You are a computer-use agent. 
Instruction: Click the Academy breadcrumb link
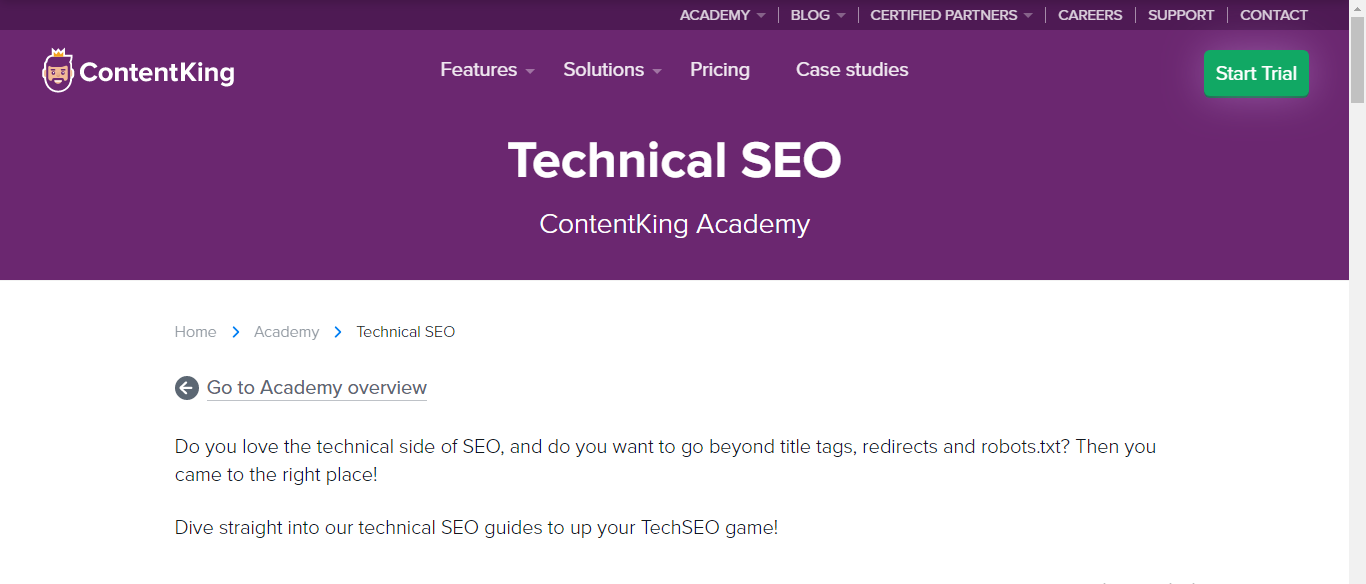[x=286, y=332]
